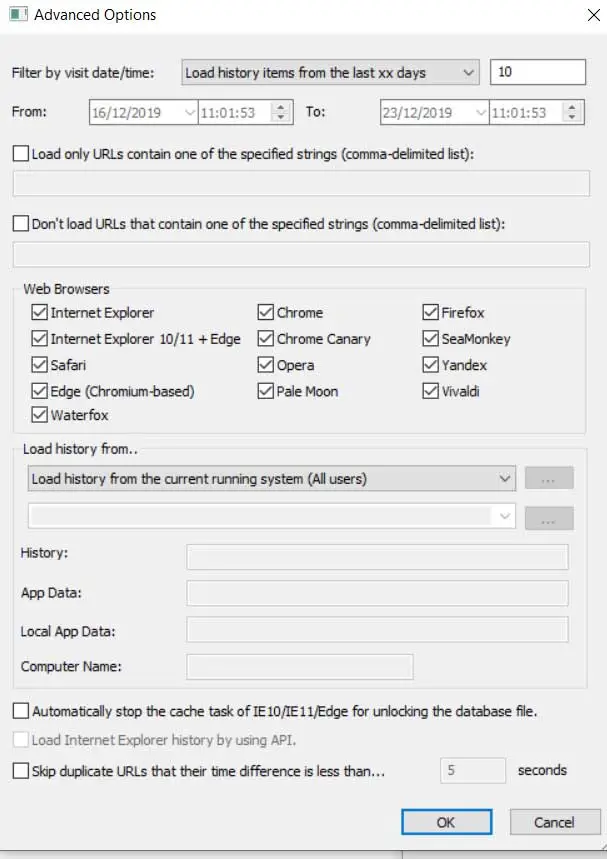Check the Don't load URLs checkbox
Screen dimensions: 607x859
coord(21,224)
